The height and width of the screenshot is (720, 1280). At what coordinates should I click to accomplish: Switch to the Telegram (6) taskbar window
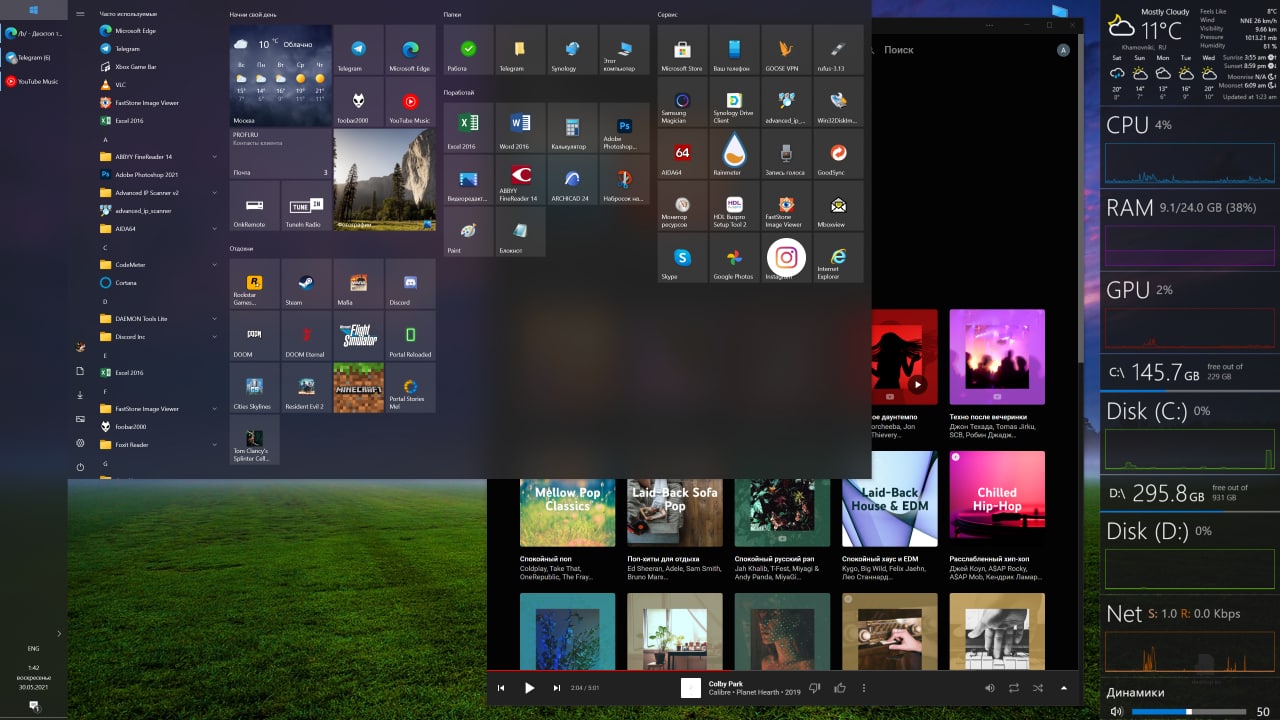pos(33,57)
